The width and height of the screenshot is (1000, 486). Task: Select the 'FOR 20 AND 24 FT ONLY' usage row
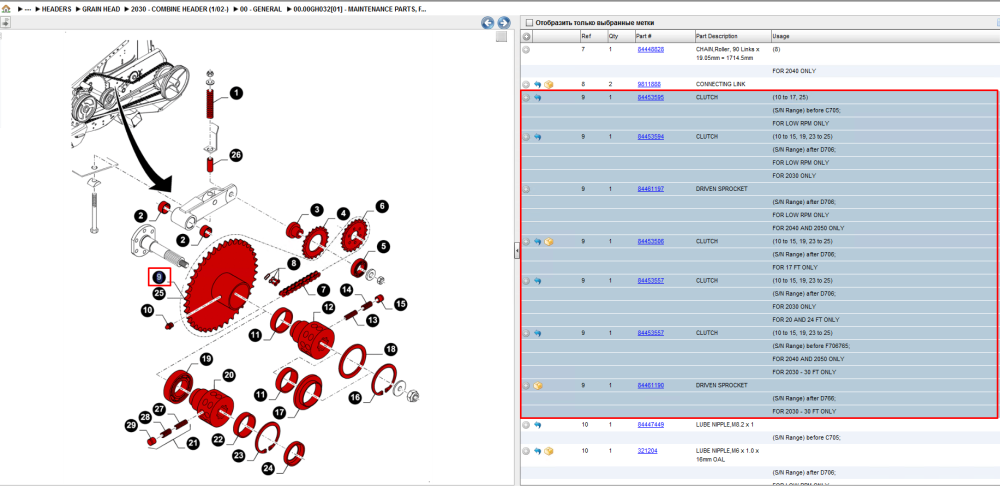(760, 320)
